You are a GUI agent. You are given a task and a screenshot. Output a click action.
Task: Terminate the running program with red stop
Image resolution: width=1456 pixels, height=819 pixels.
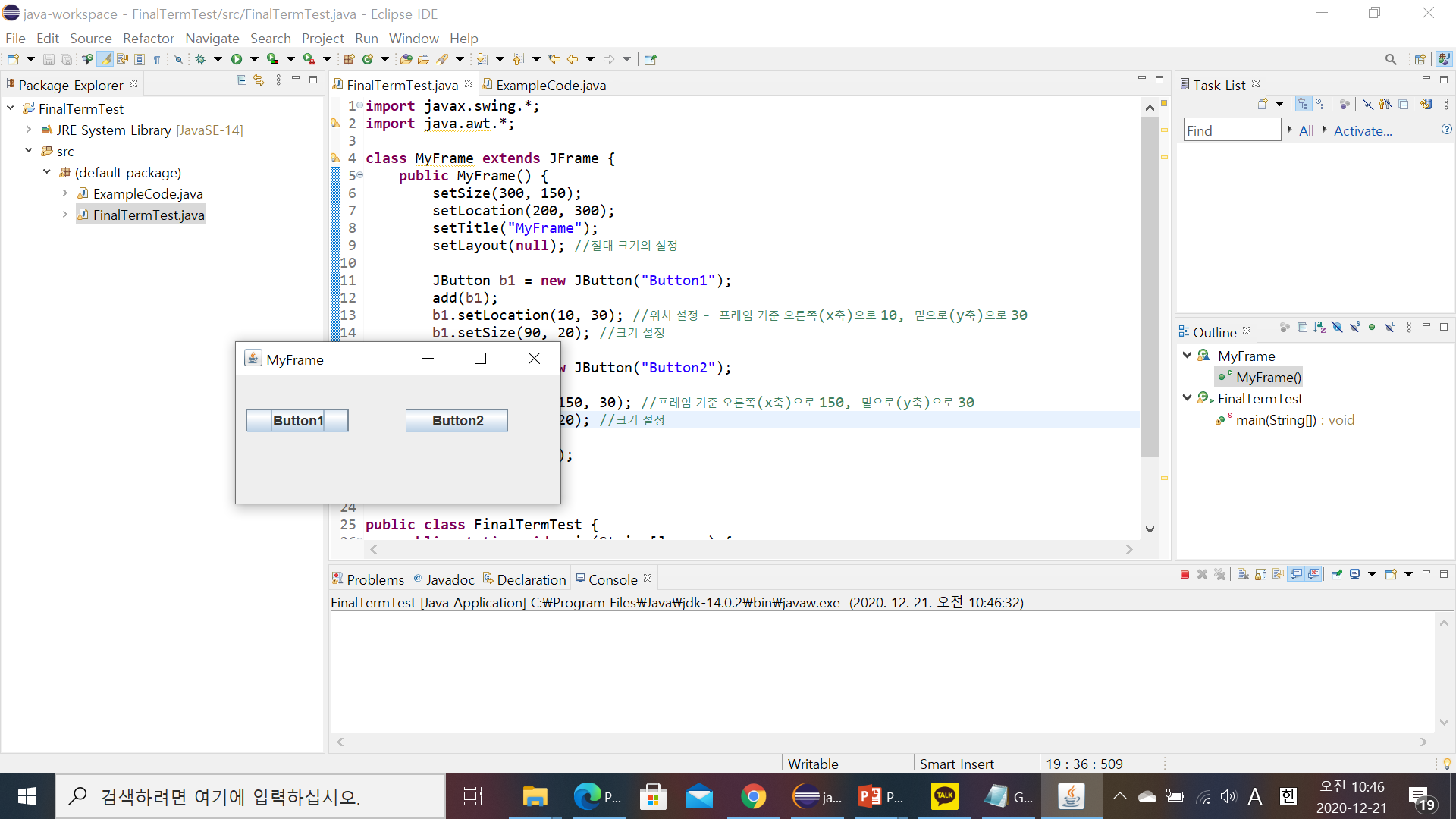point(1185,575)
